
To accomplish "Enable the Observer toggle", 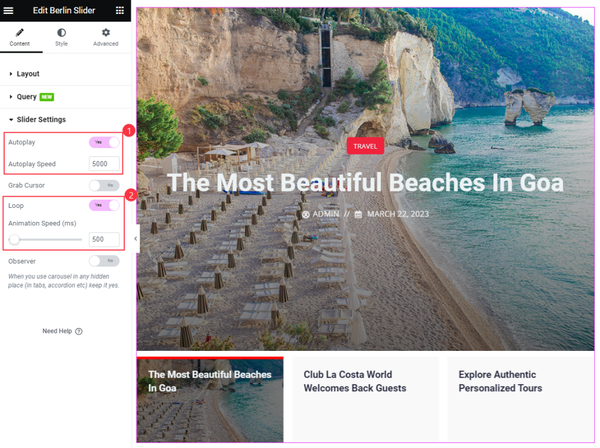I will point(104,261).
